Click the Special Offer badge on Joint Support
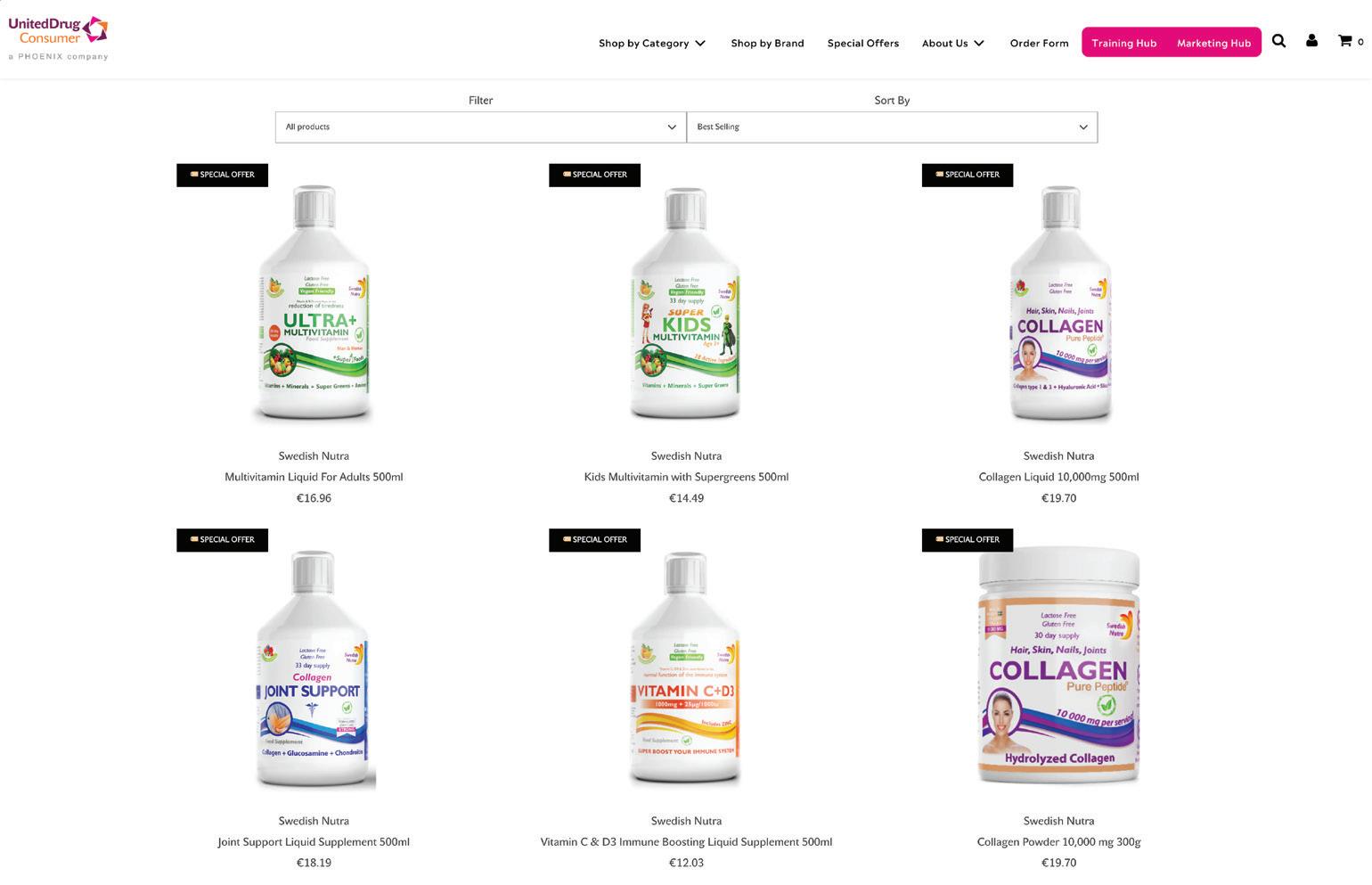Image resolution: width=1372 pixels, height=885 pixels. tap(223, 539)
